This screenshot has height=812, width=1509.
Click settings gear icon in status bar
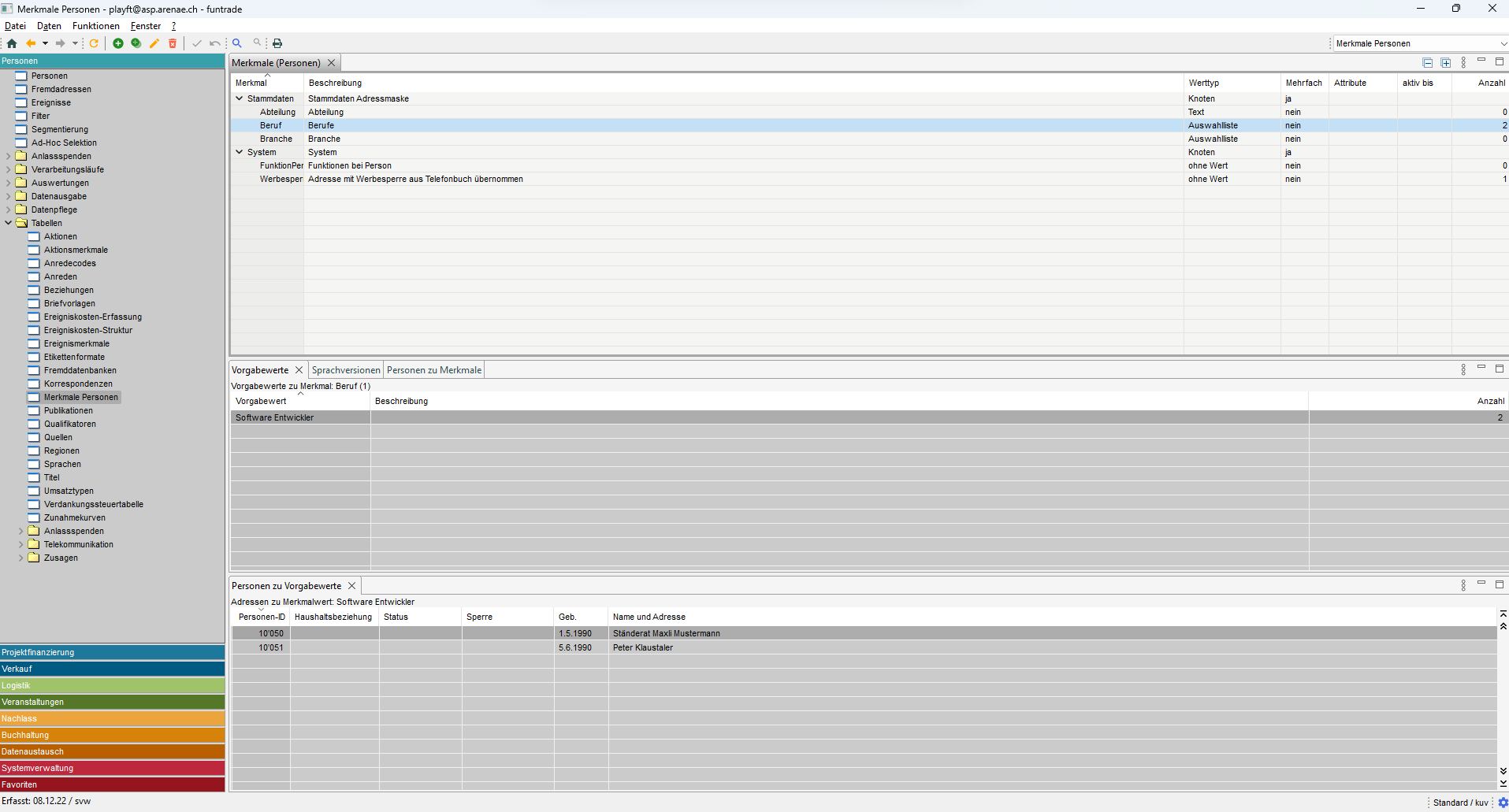(x=1503, y=803)
